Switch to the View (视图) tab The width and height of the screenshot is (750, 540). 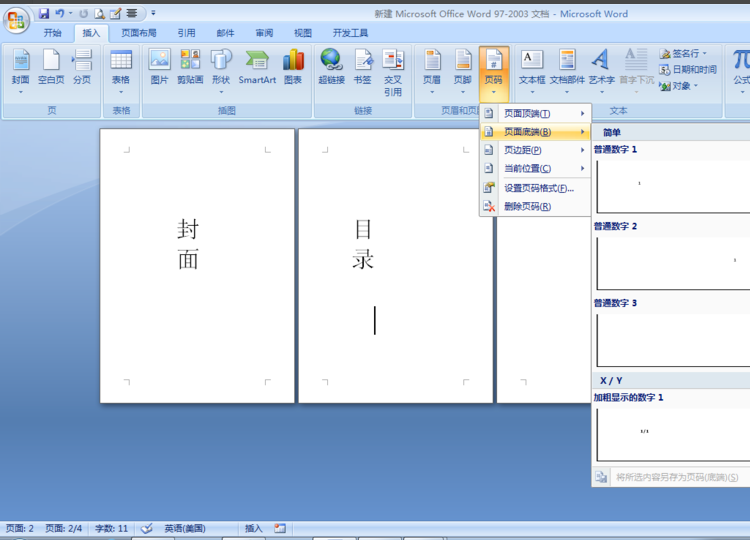(303, 33)
